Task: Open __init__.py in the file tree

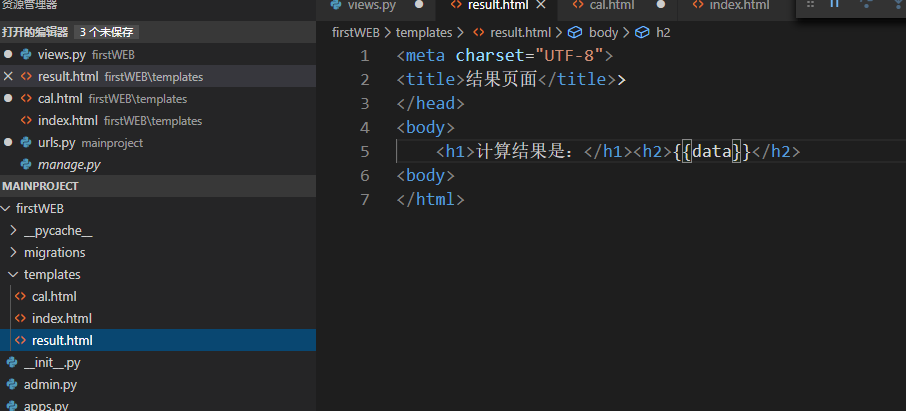Action: point(158,362)
